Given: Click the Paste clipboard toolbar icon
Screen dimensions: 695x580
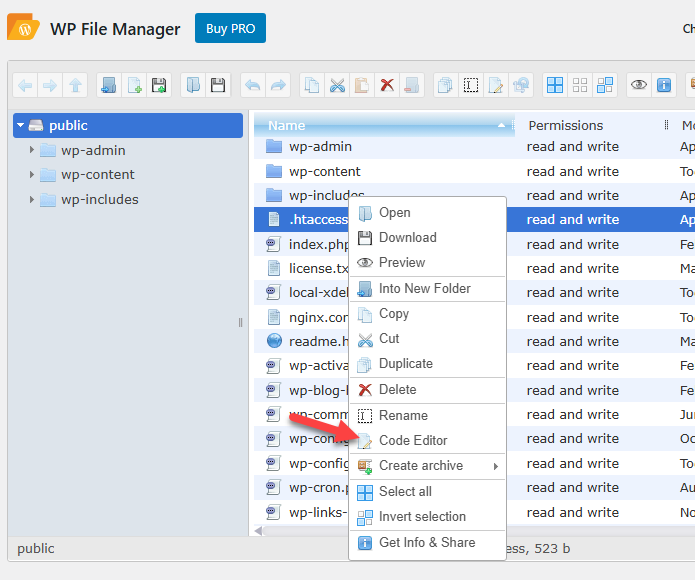Looking at the screenshot, I should (362, 85).
